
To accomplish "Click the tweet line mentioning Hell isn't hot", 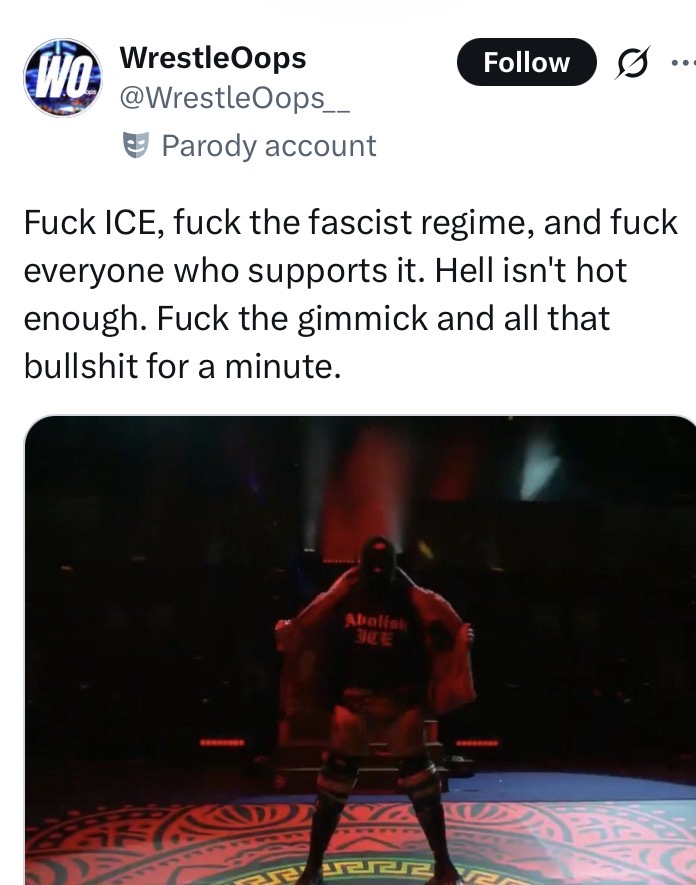I will 325,270.
